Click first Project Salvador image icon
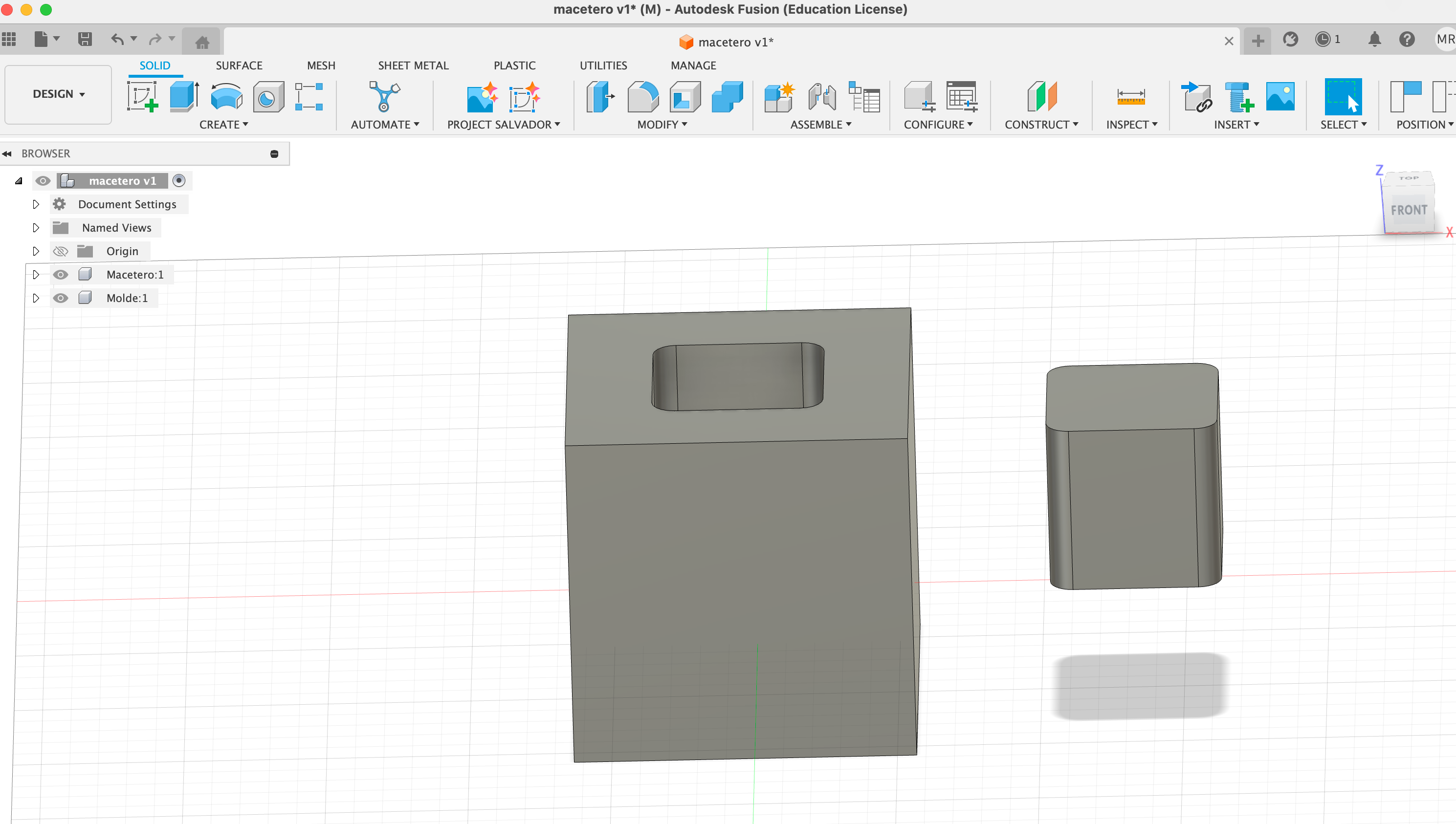1456x824 pixels. [482, 97]
